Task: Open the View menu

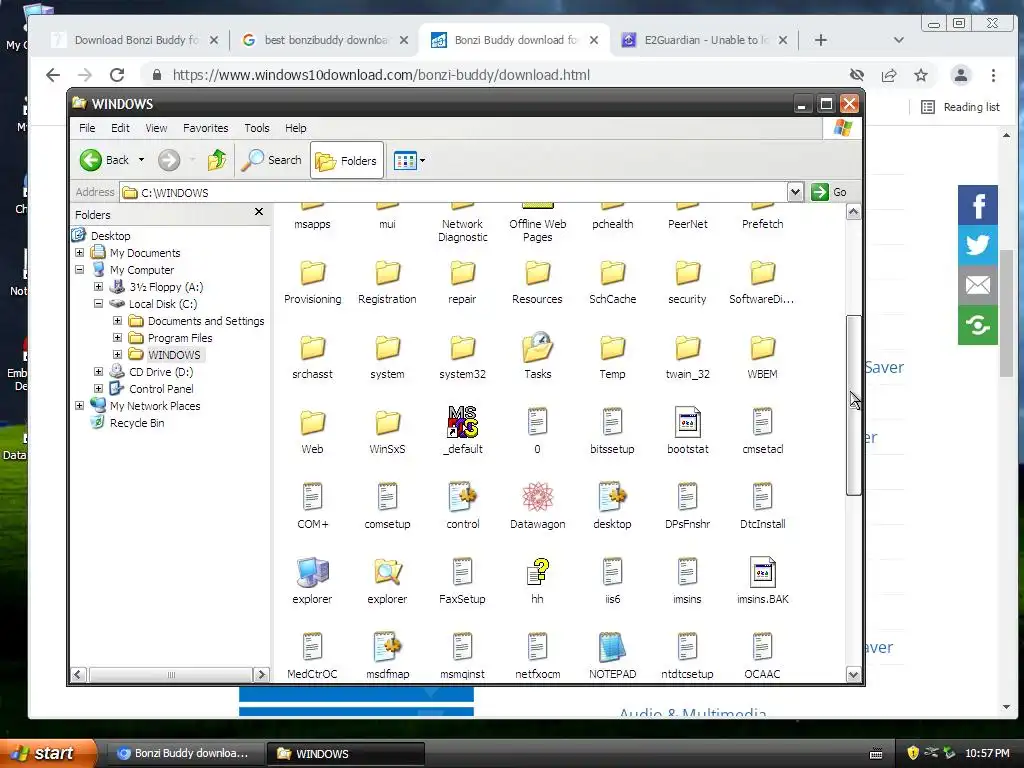Action: pyautogui.click(x=156, y=128)
